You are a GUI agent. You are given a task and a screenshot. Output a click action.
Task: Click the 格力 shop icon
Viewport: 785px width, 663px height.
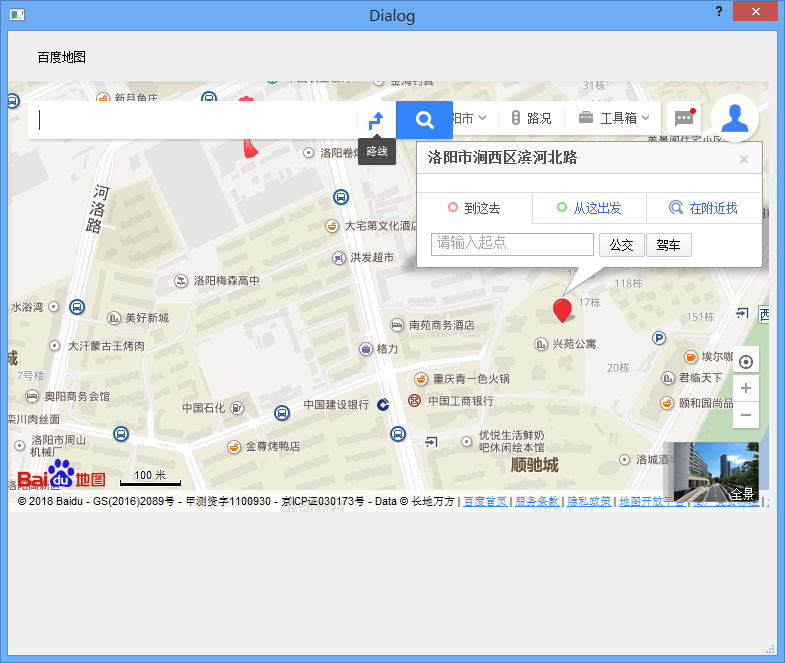pos(366,349)
